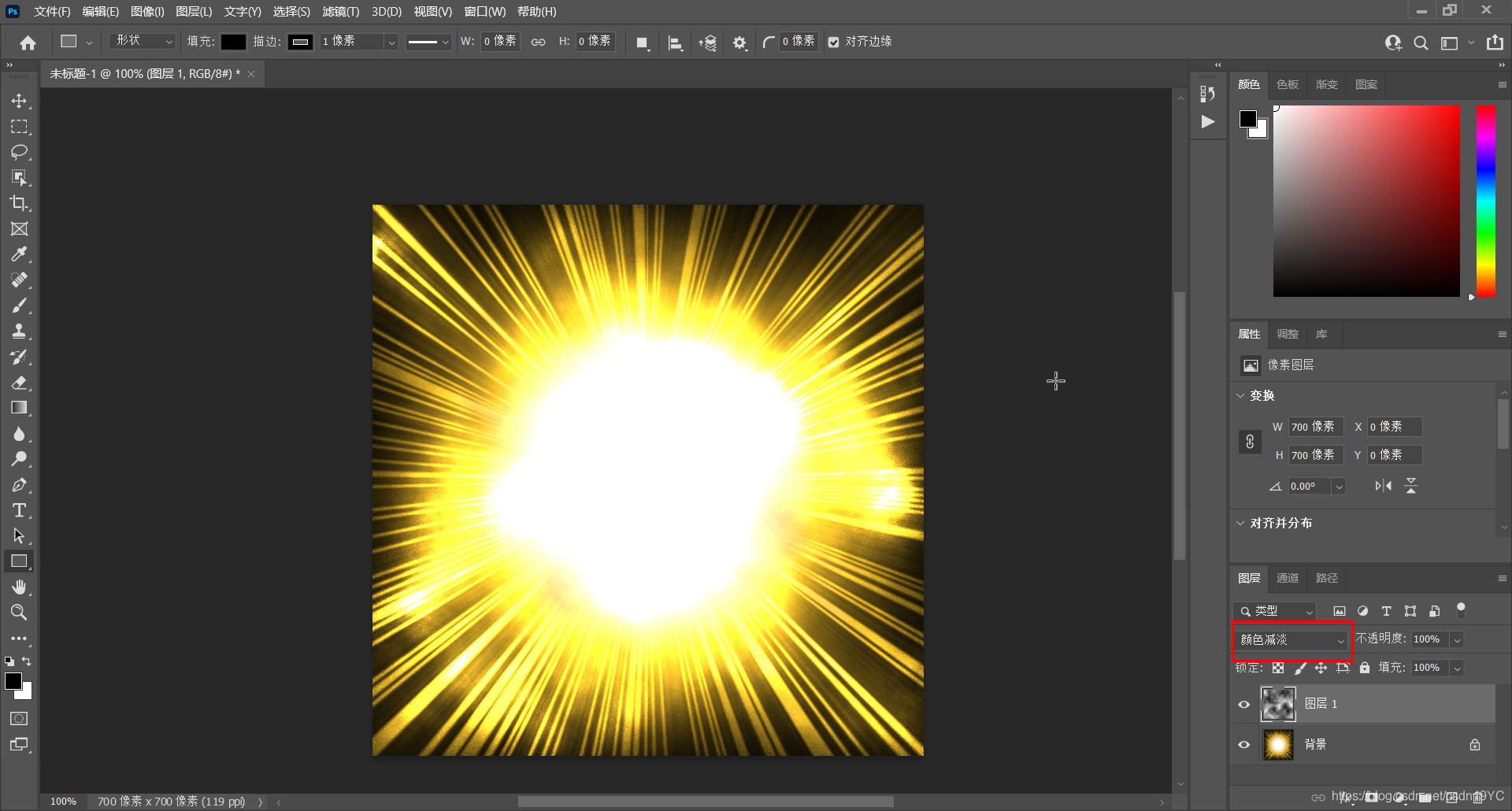Viewport: 1512px width, 811px height.
Task: Hide the Background layer eye icon
Action: 1244,745
